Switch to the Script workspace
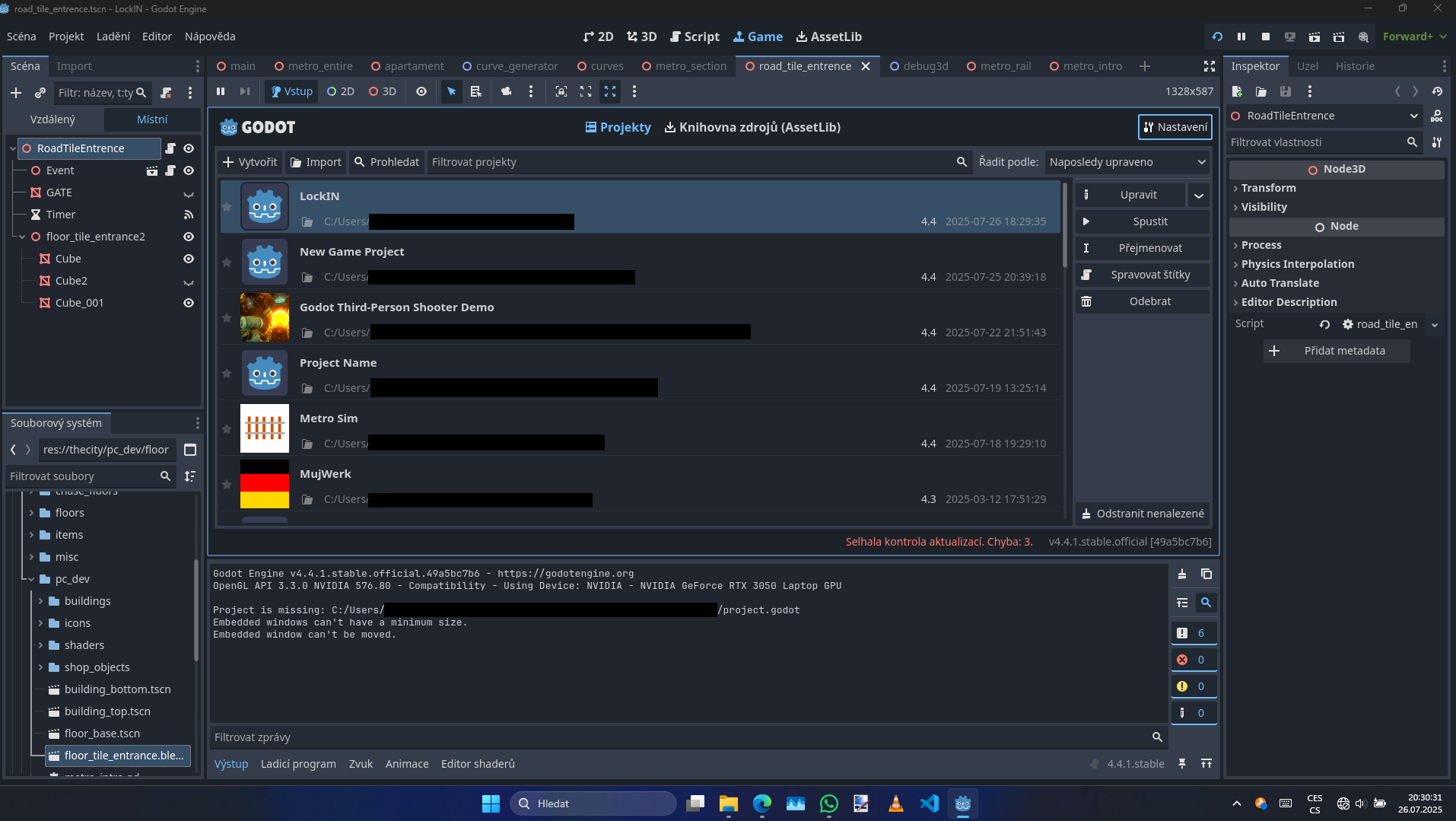Image resolution: width=1456 pixels, height=821 pixels. [x=694, y=37]
